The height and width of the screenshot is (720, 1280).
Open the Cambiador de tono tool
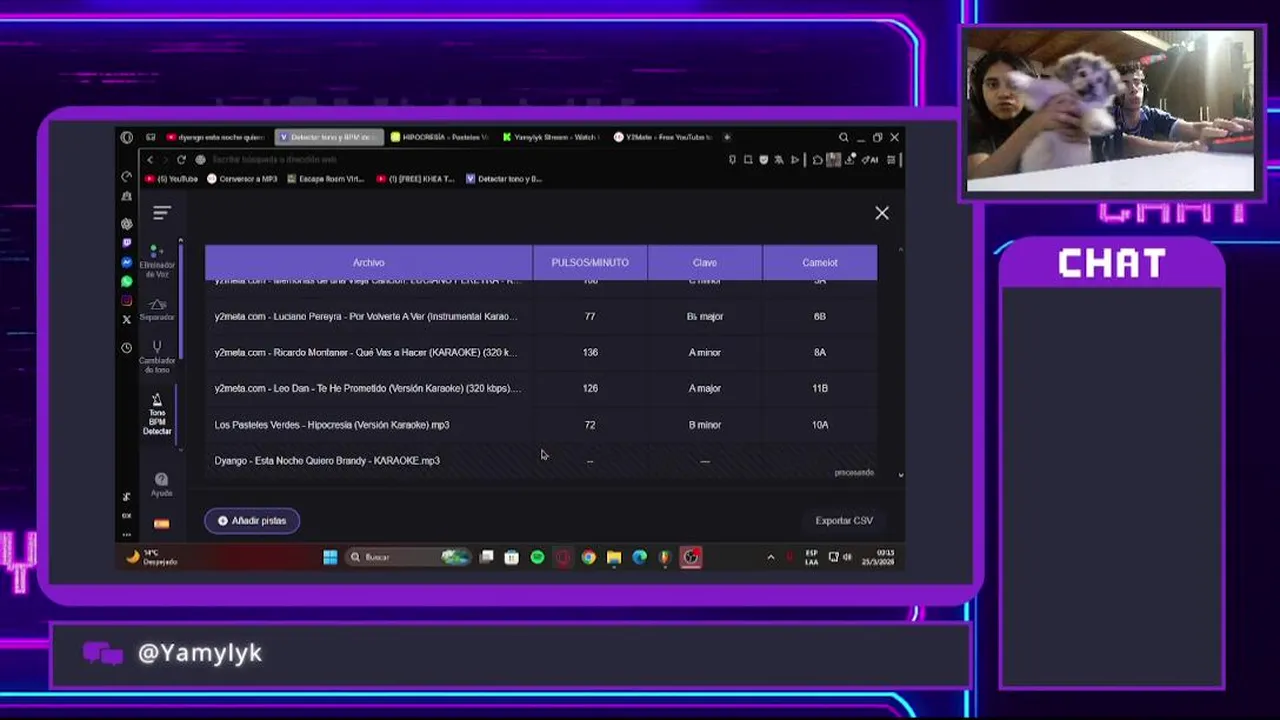(157, 357)
